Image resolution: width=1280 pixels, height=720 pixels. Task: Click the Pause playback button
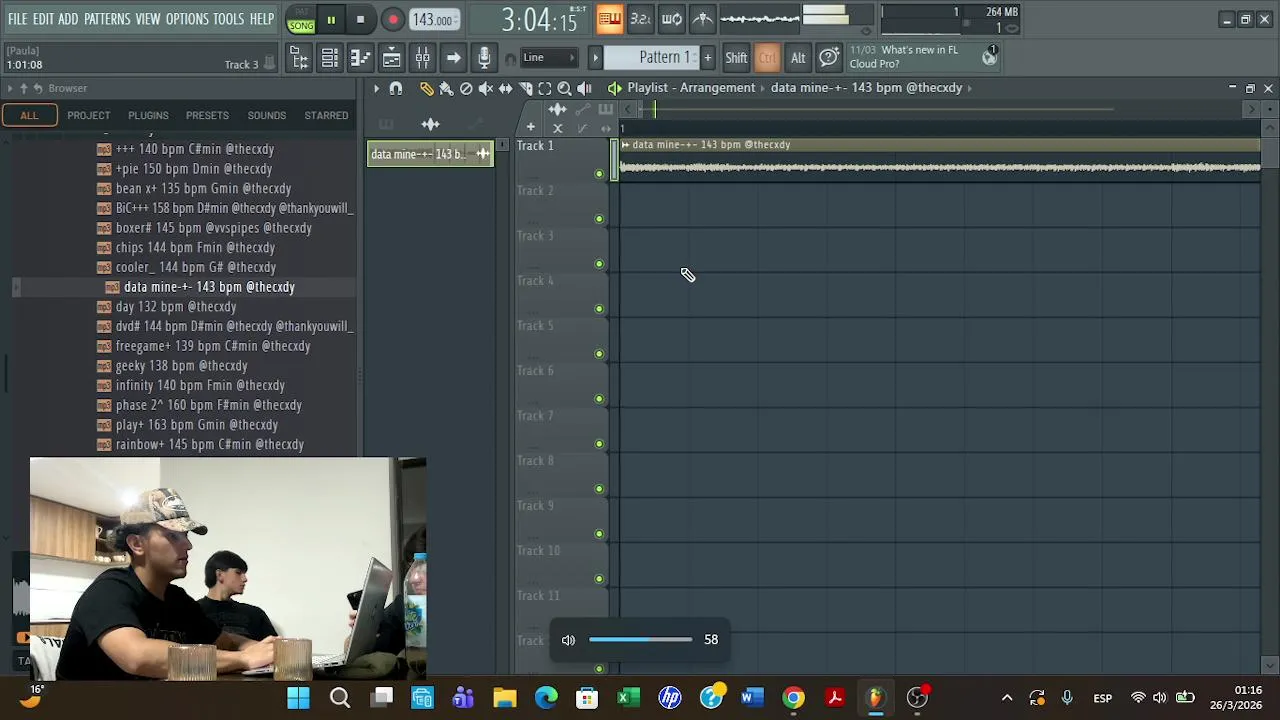click(330, 19)
